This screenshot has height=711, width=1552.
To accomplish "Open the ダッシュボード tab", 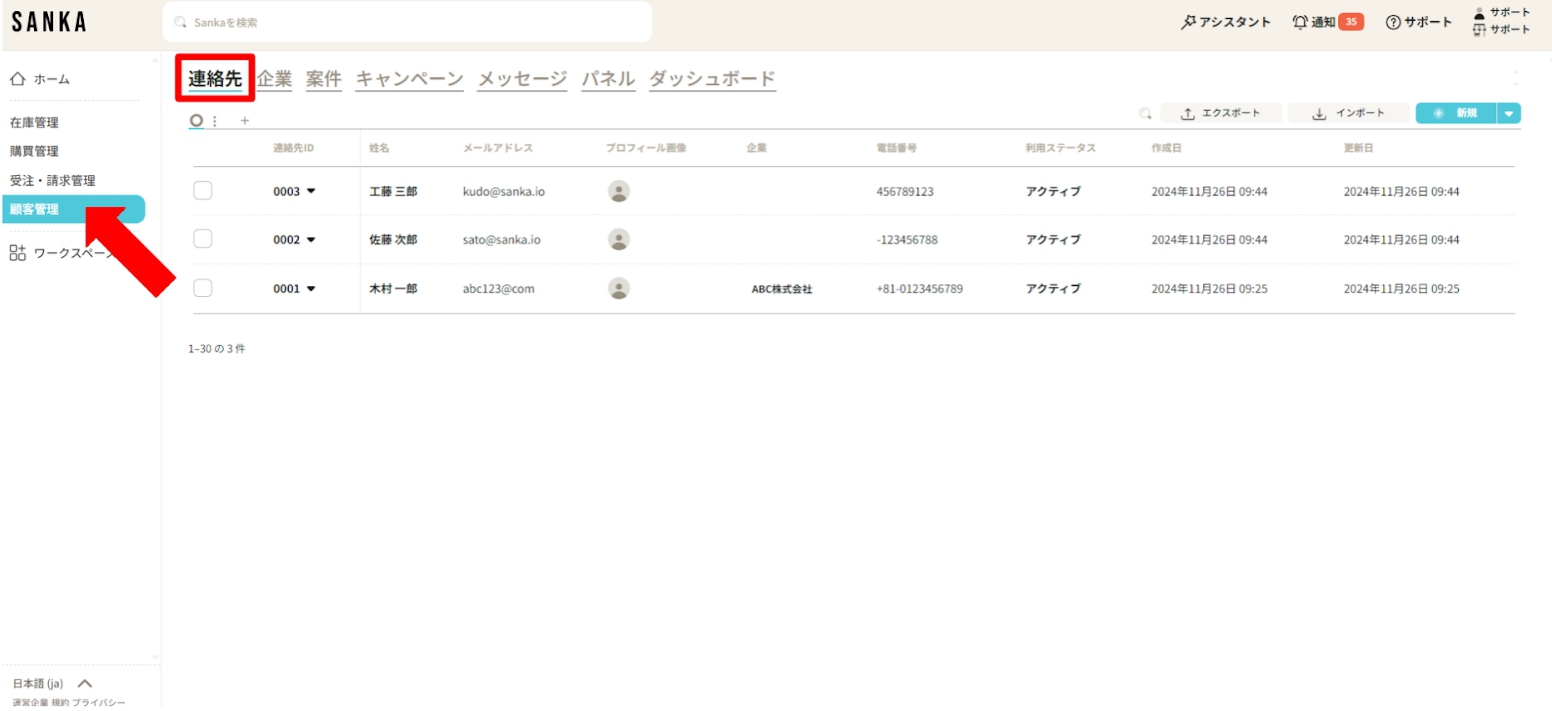I will (712, 79).
